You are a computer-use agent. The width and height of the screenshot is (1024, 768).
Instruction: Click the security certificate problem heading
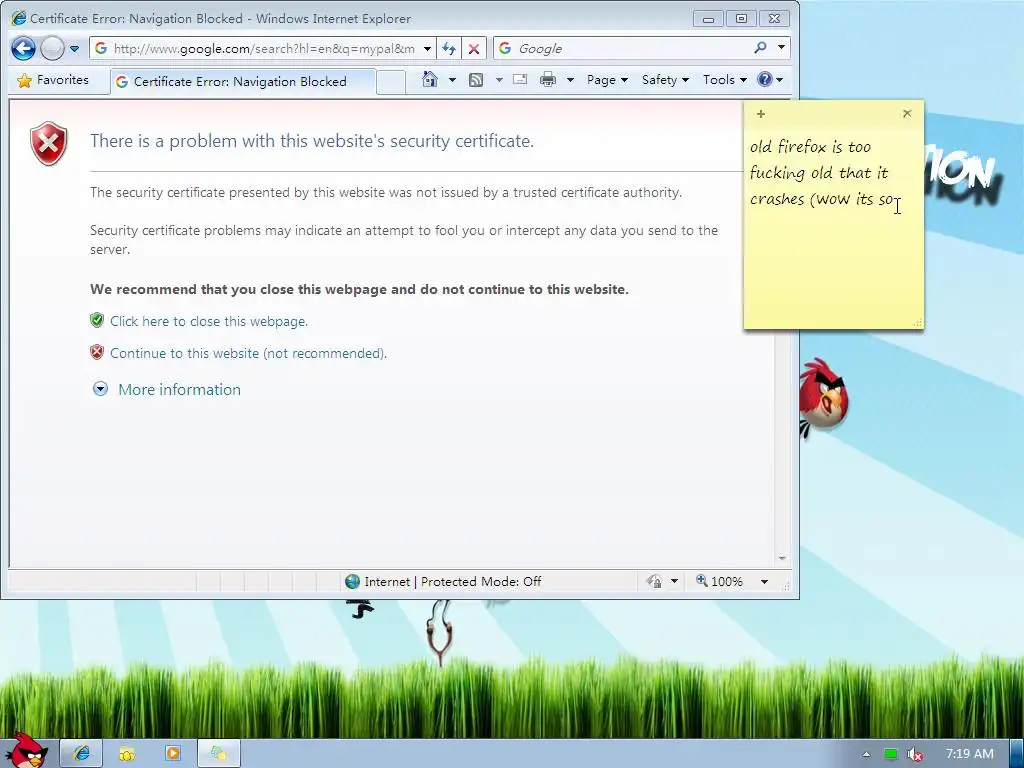[x=312, y=141]
